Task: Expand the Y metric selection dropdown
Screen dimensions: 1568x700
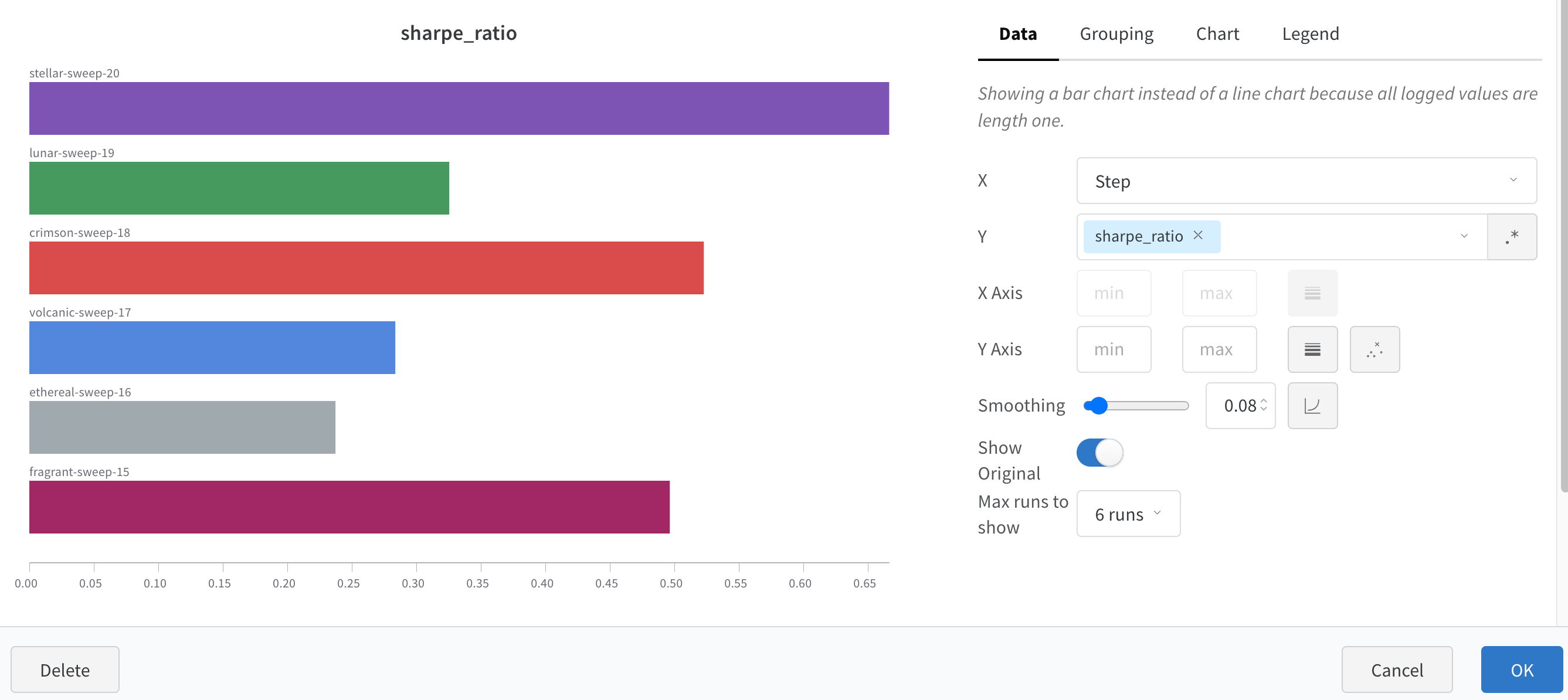Action: click(x=1464, y=237)
